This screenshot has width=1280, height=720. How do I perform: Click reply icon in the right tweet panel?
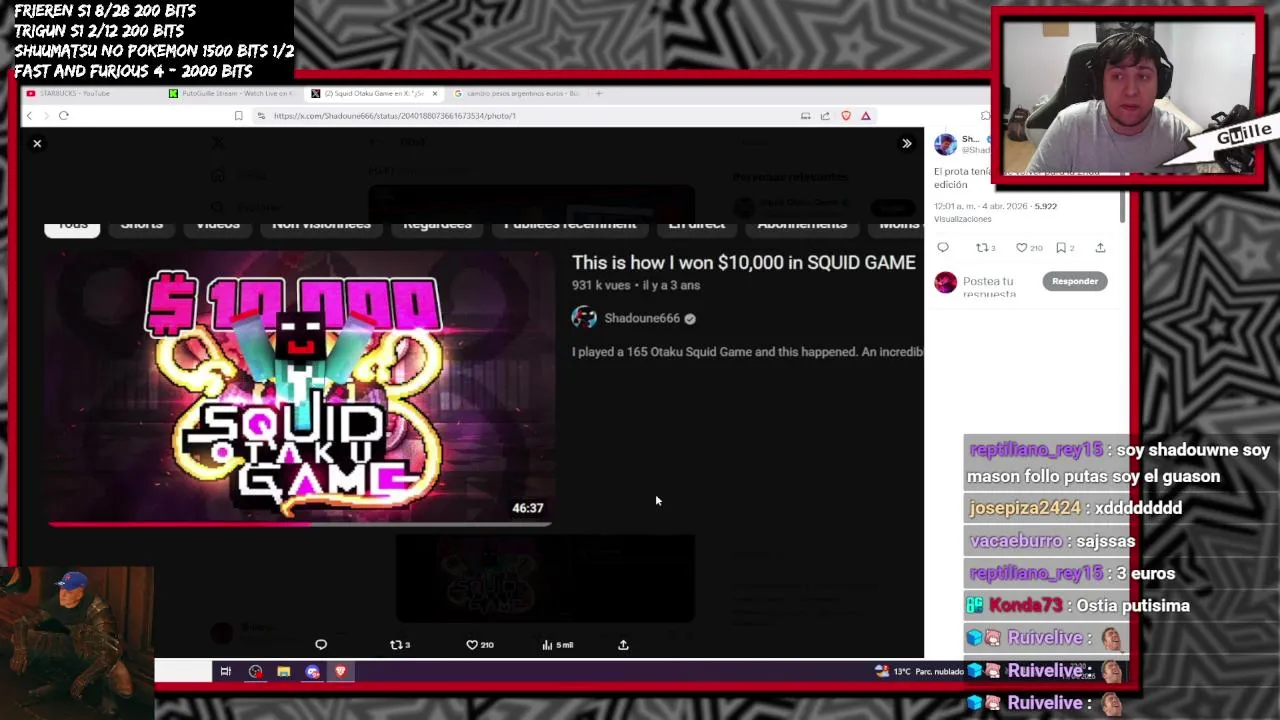943,248
